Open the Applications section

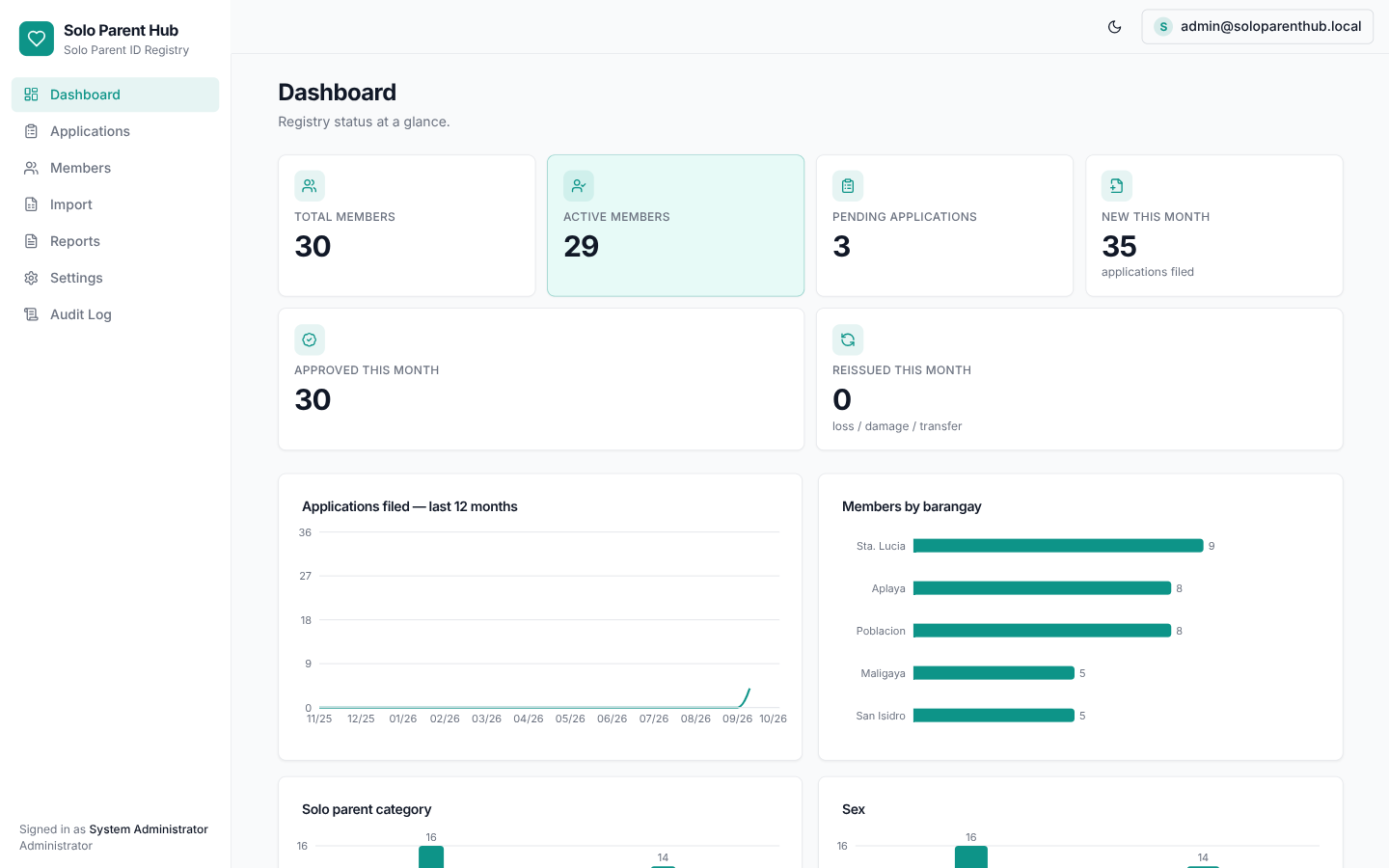coord(115,131)
